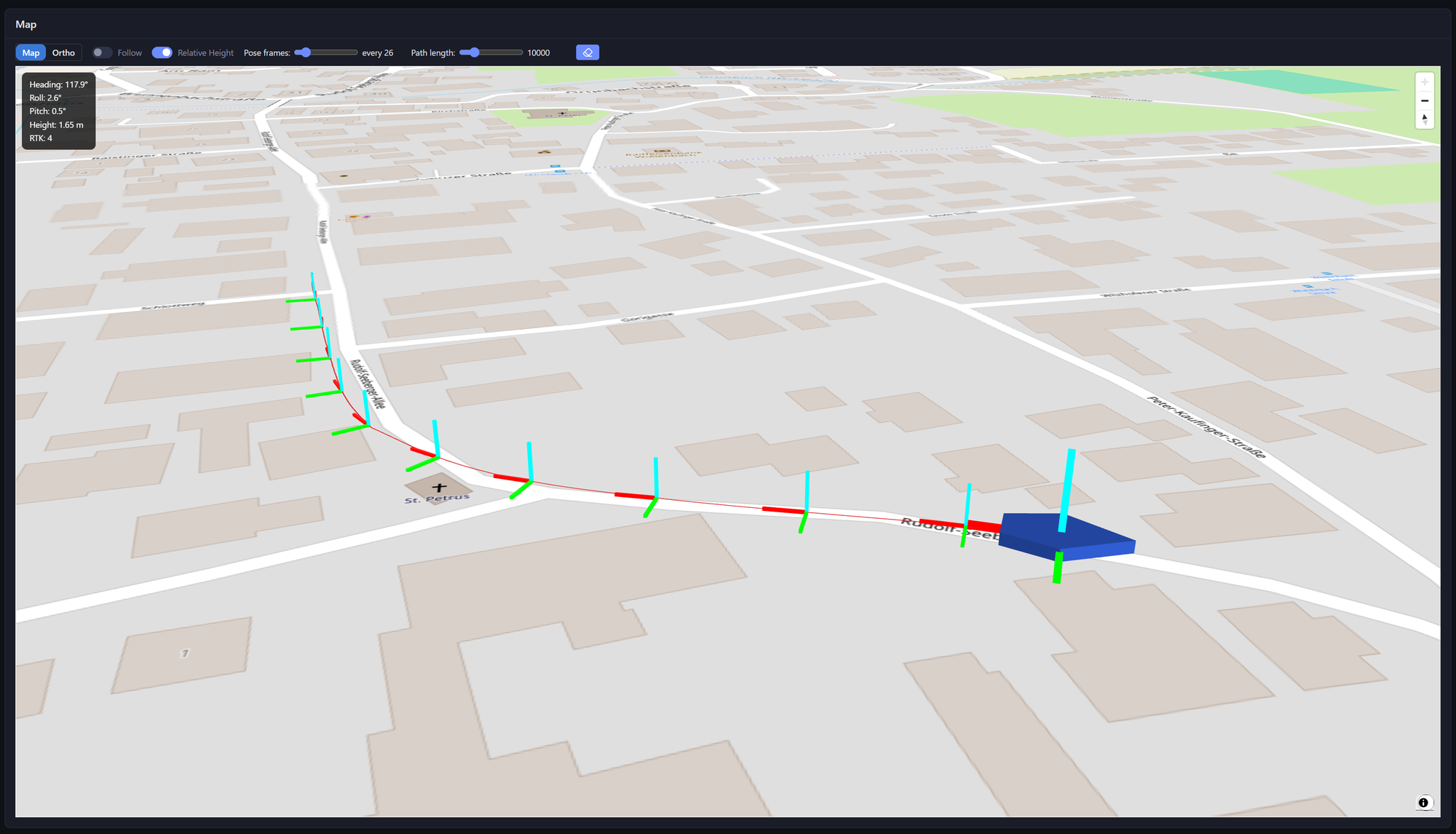Click the 'Peter-Kaufinger-Straße' street label
The width and height of the screenshot is (1456, 834).
pos(1206,426)
